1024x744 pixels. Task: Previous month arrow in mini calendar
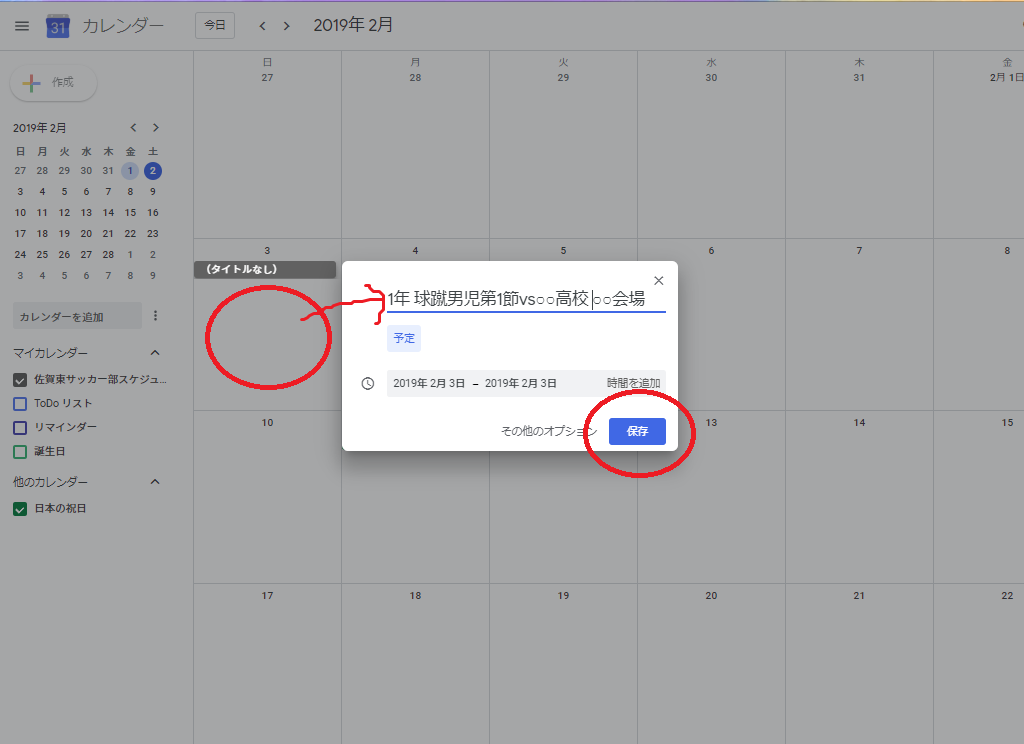(x=133, y=127)
